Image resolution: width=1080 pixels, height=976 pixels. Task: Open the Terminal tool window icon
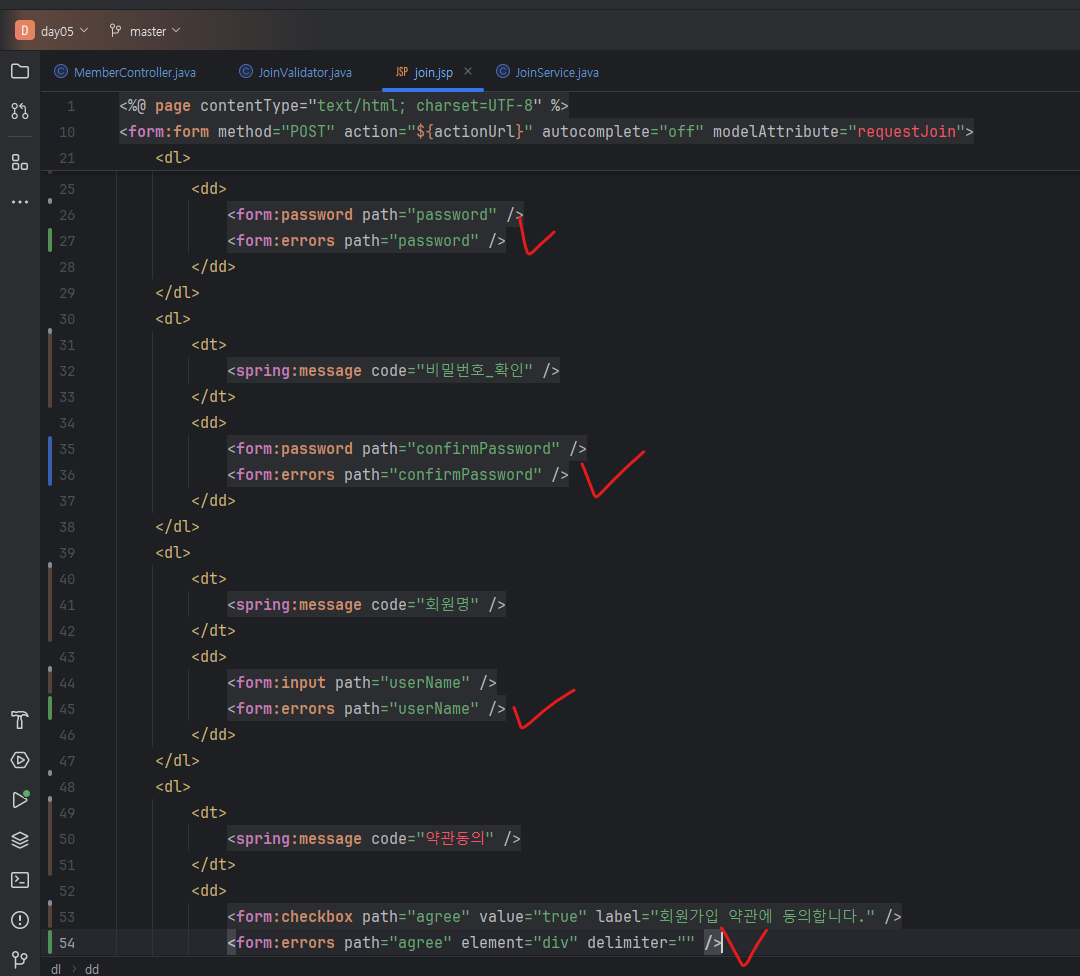20,880
